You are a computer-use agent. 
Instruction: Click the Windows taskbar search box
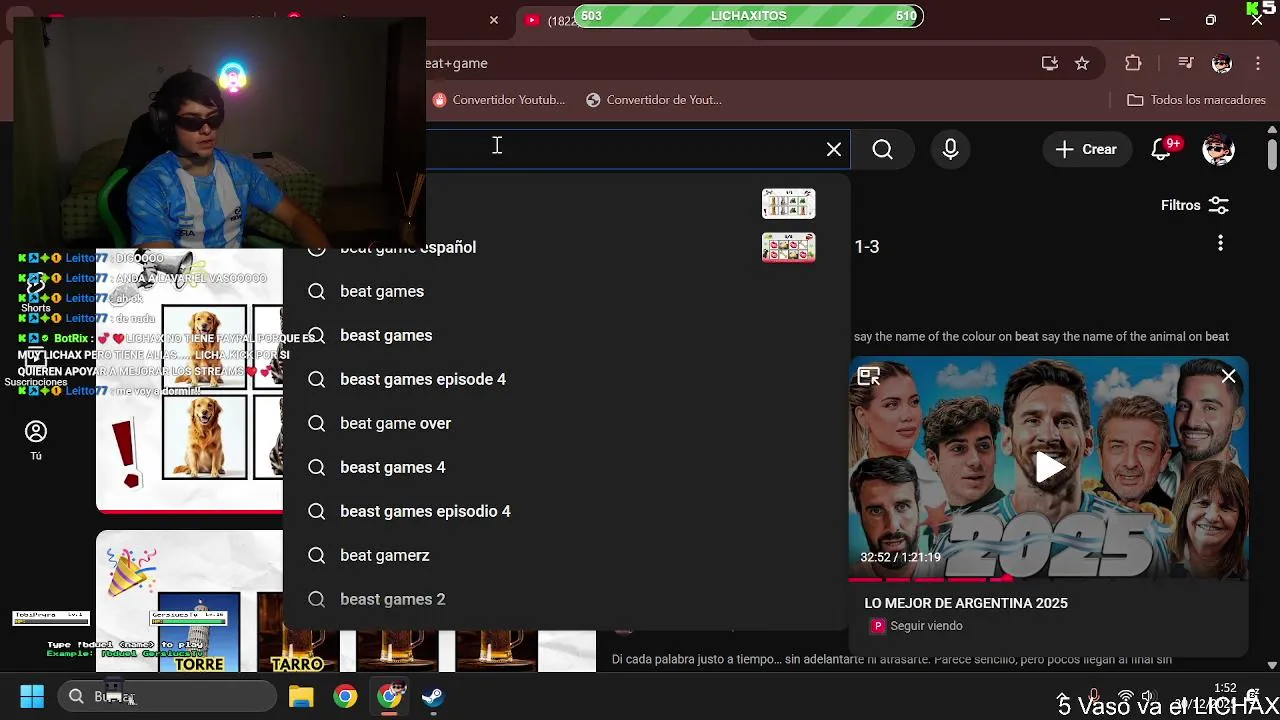(x=167, y=697)
